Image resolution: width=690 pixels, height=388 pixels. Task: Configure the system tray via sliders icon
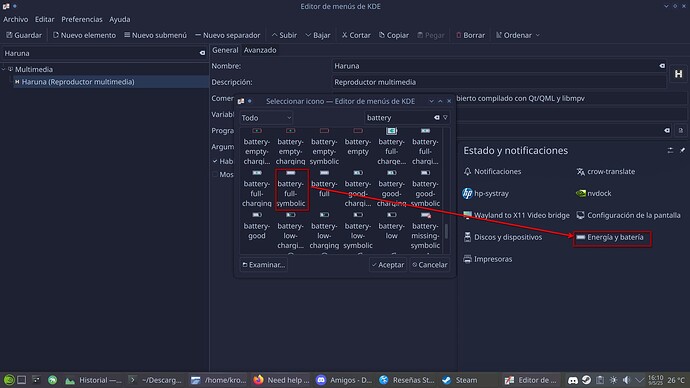click(x=670, y=150)
